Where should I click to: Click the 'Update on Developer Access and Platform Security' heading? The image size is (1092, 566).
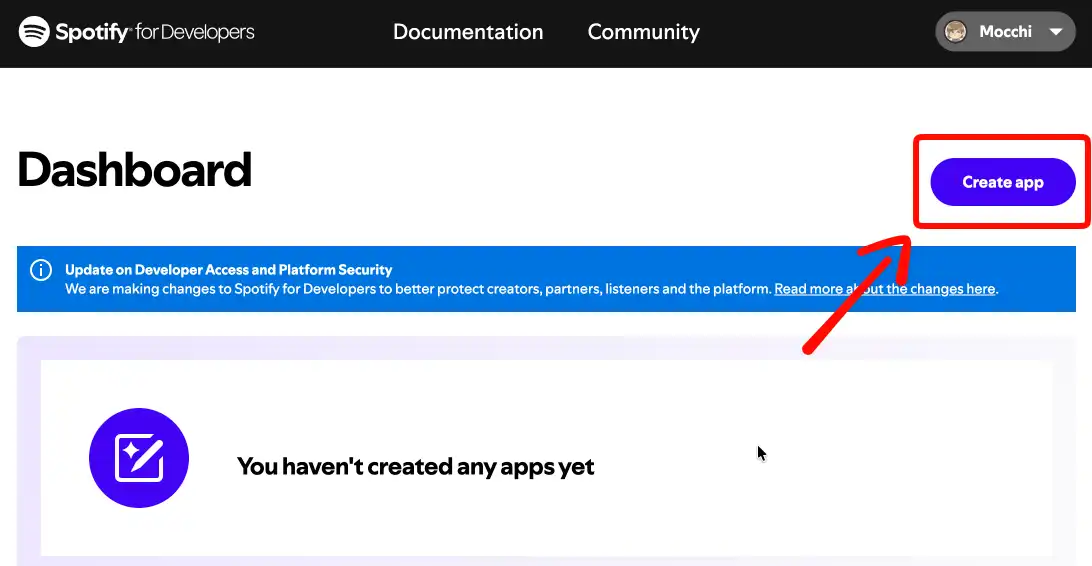(228, 269)
